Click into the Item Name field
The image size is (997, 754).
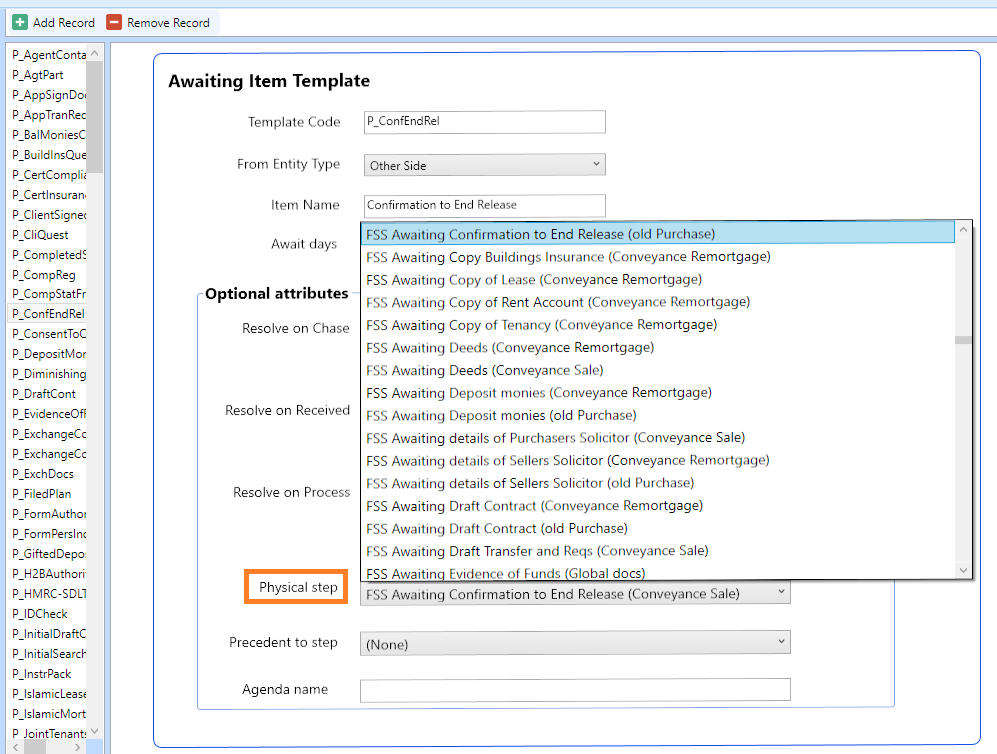coord(485,205)
